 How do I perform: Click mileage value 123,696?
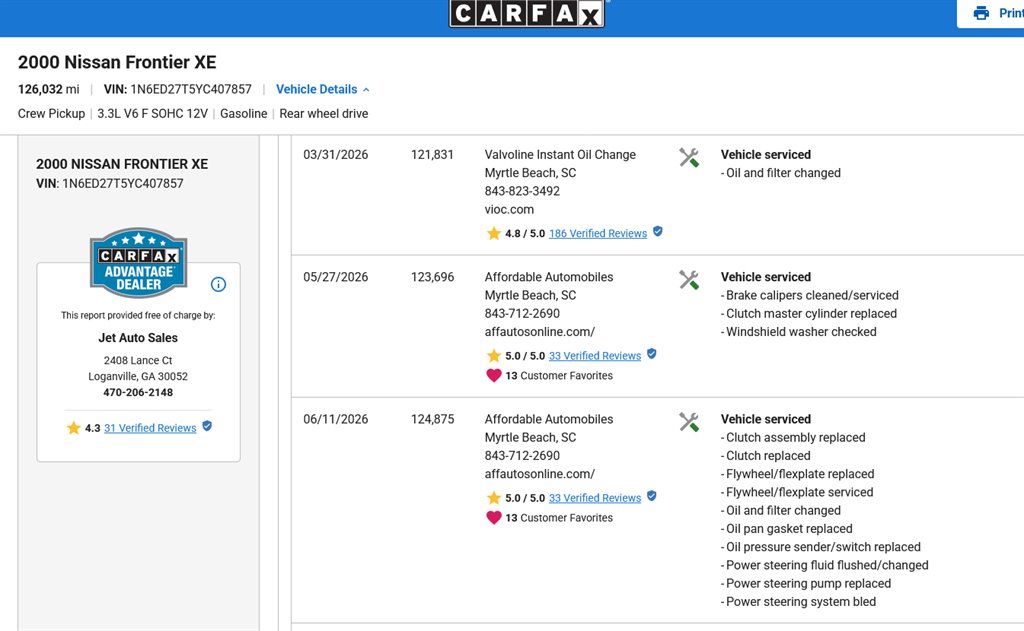point(432,277)
